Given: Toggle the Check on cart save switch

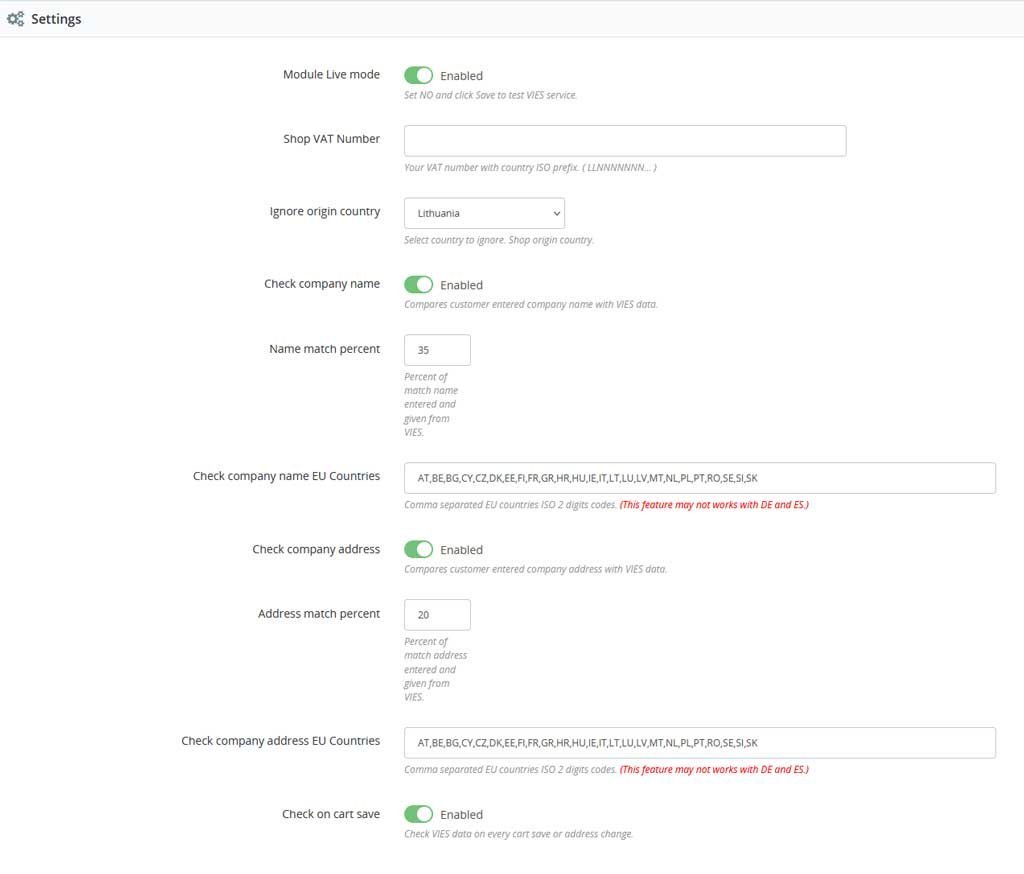Looking at the screenshot, I should (x=418, y=814).
